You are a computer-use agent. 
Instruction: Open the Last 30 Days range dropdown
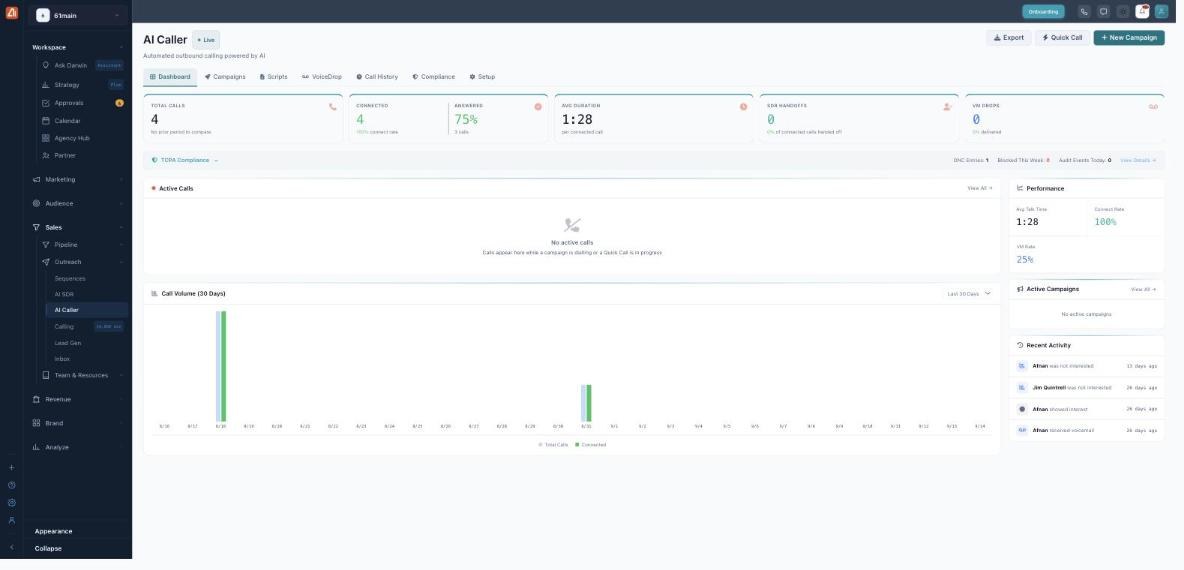(x=969, y=294)
